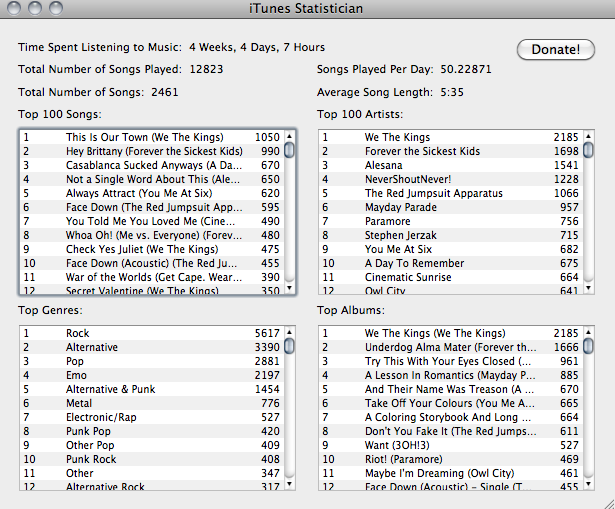
Task: Select Always Attract (You Me At Six)
Action: [152, 193]
